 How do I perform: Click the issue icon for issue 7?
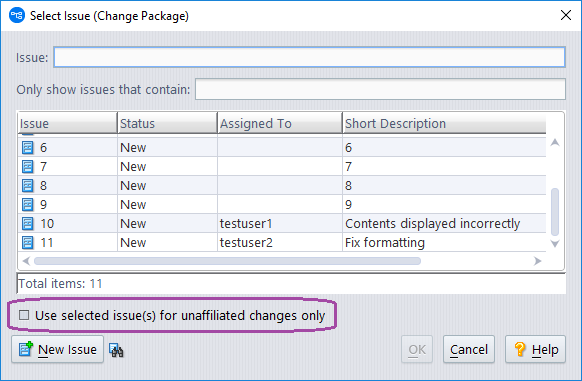coord(27,166)
